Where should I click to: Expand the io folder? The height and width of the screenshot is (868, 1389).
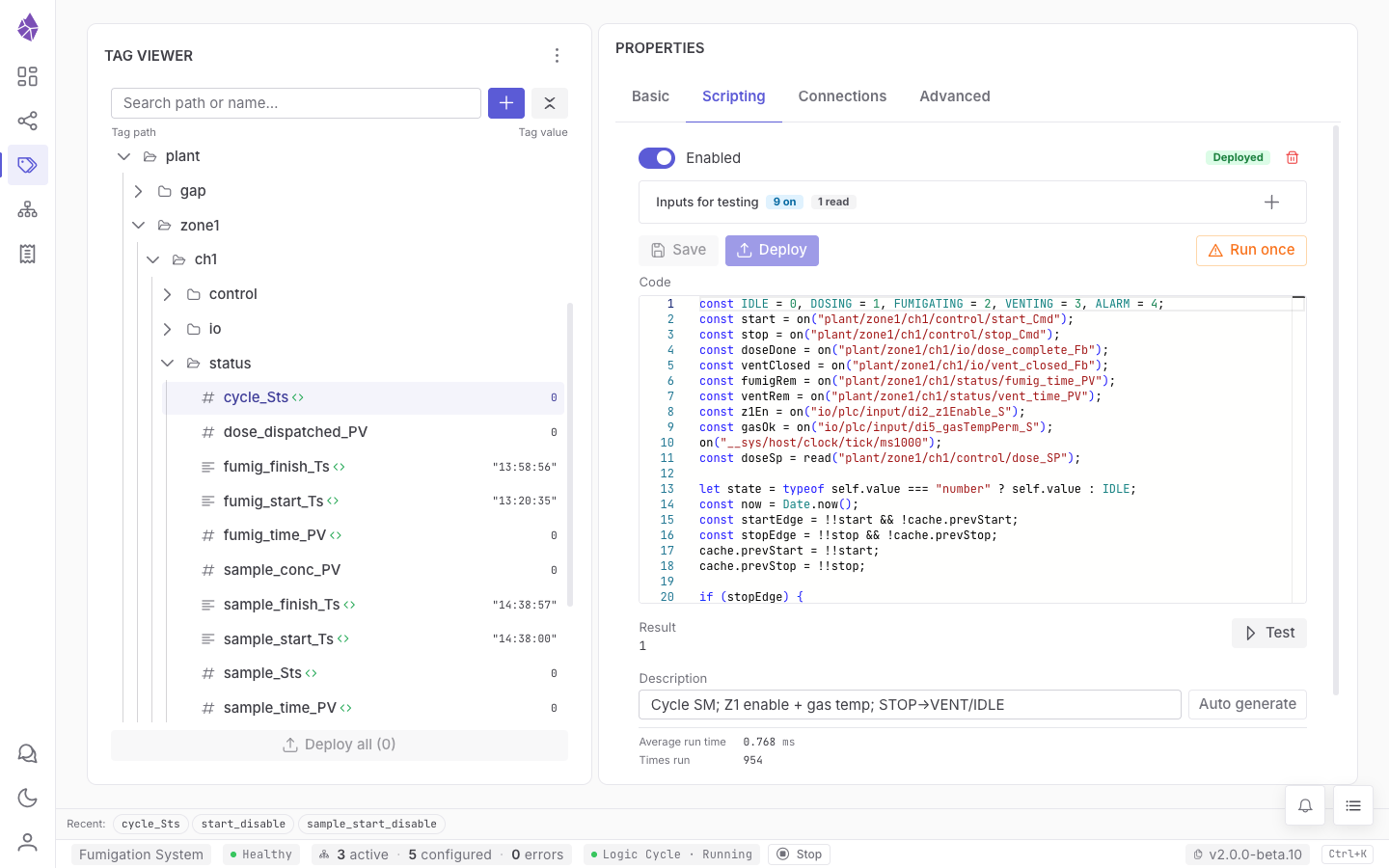167,329
